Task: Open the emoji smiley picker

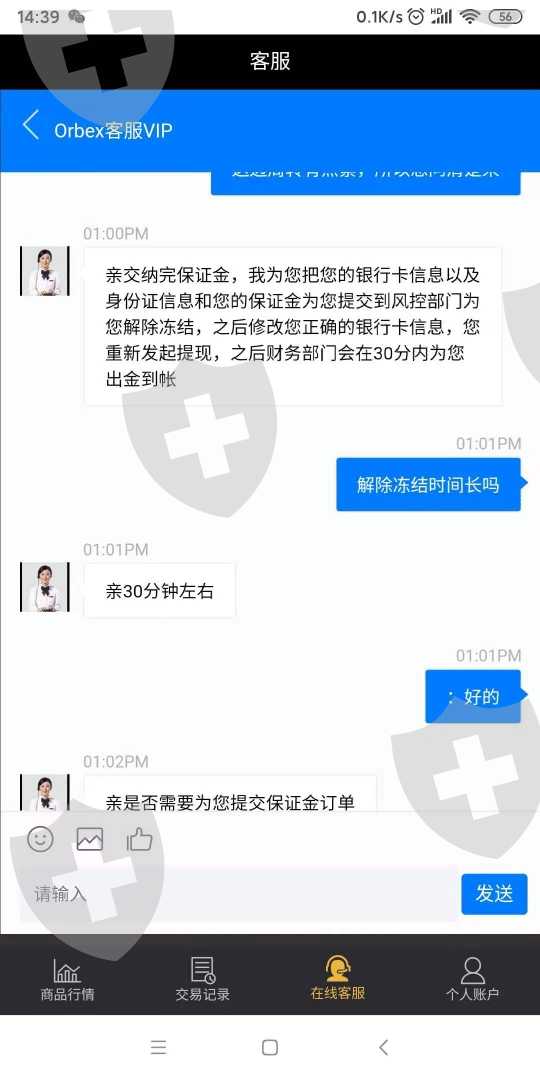Action: (x=41, y=838)
